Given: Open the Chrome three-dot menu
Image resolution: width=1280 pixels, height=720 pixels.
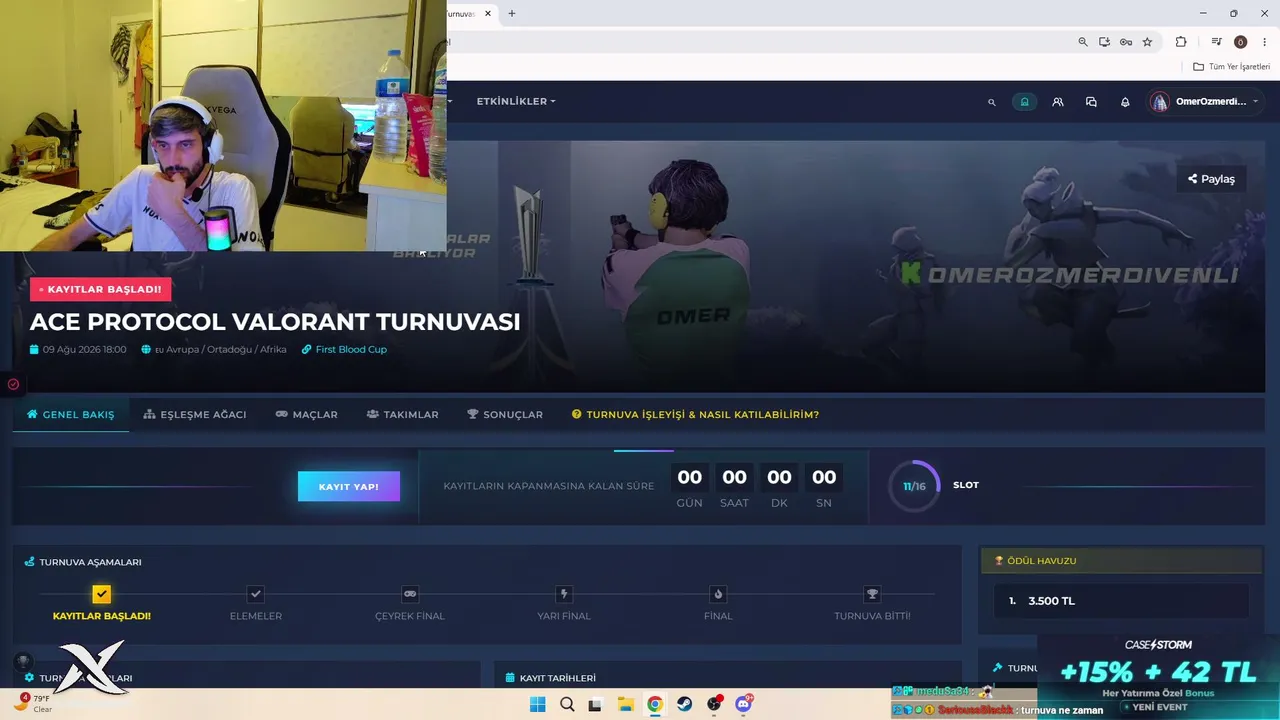Looking at the screenshot, I should [1264, 42].
